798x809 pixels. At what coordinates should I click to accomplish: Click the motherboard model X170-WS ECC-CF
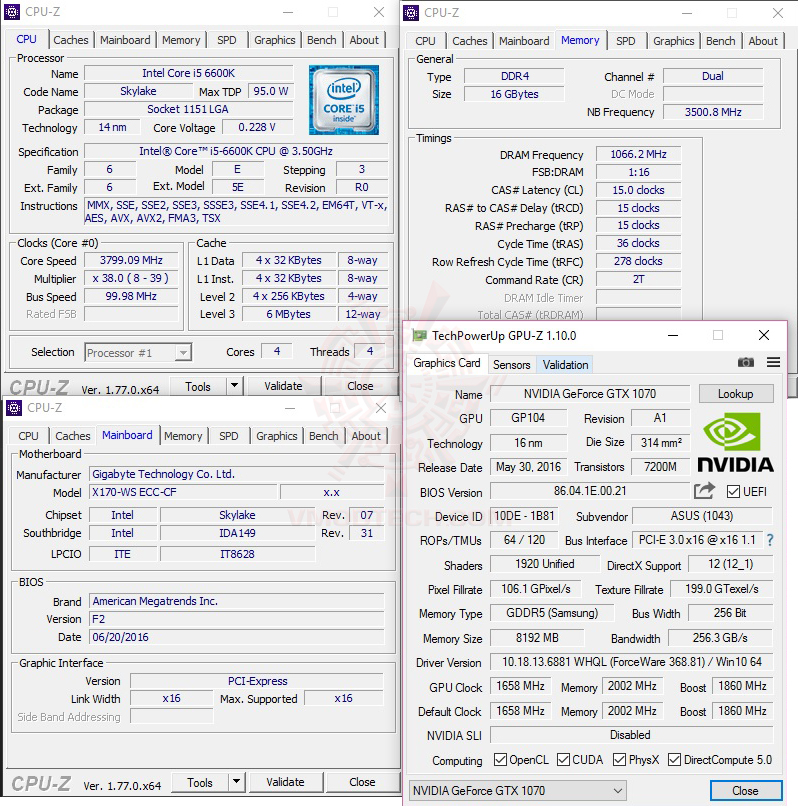click(x=183, y=492)
